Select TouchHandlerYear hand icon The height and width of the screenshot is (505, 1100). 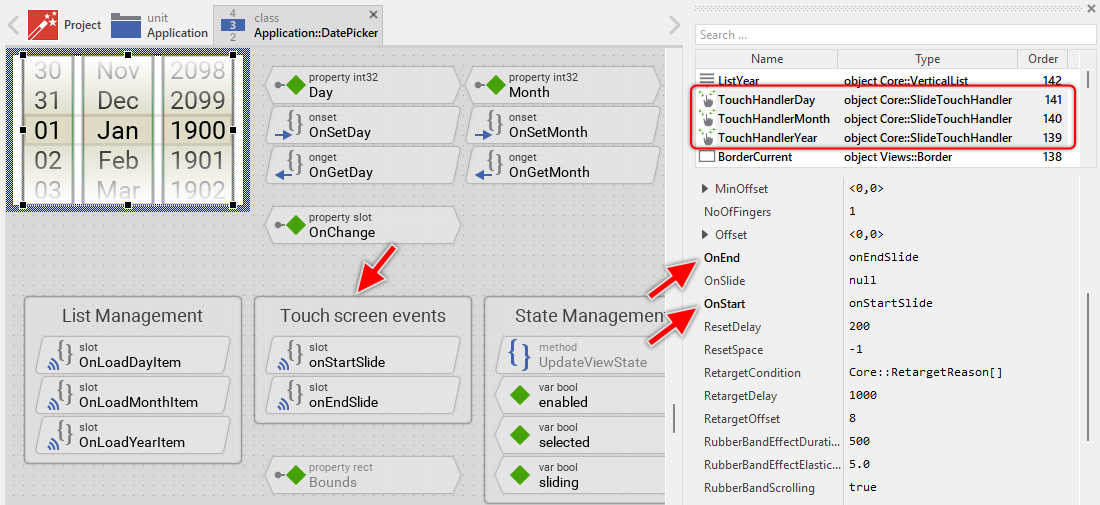[708, 138]
